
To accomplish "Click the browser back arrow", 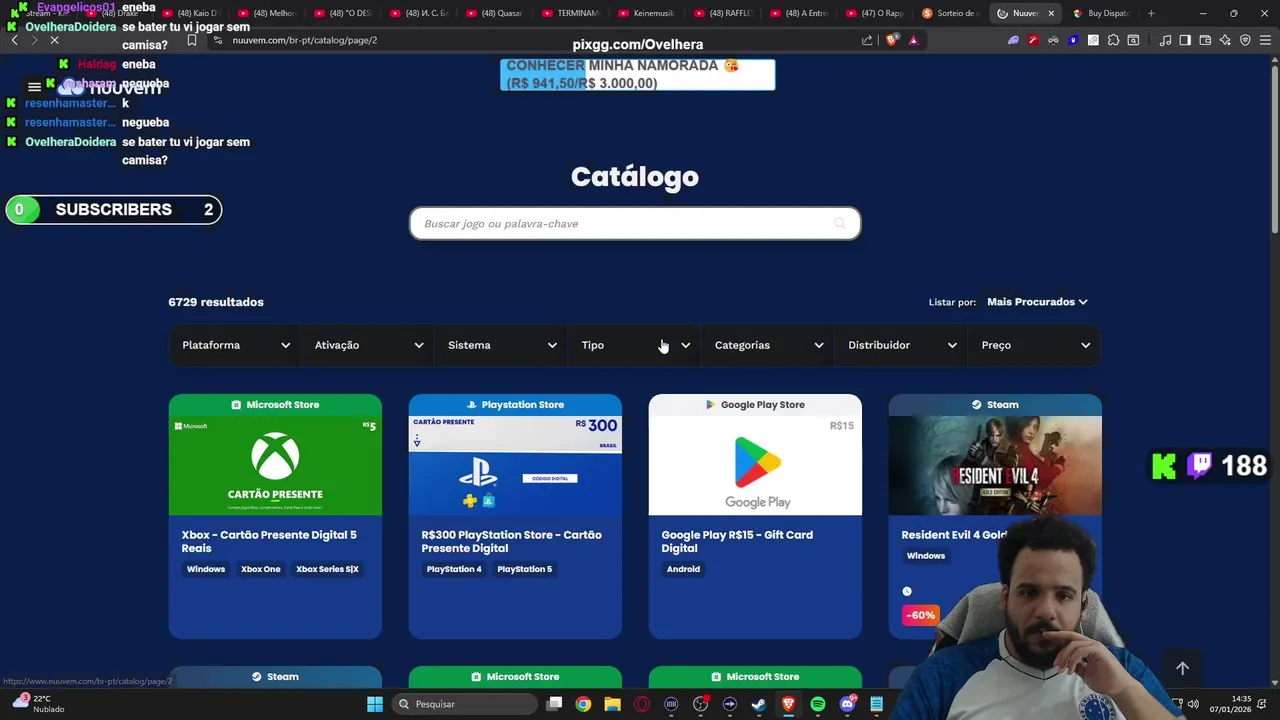I will (14, 40).
